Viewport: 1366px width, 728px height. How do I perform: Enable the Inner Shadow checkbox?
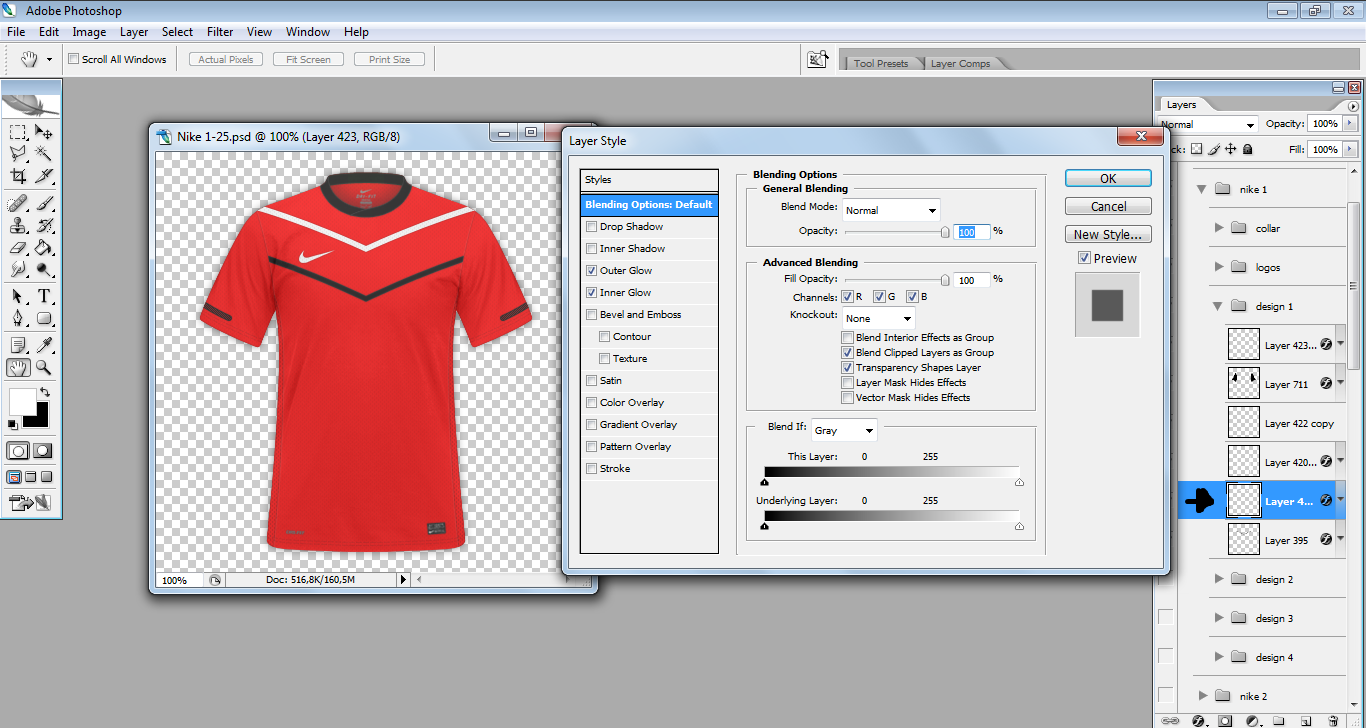coord(591,249)
